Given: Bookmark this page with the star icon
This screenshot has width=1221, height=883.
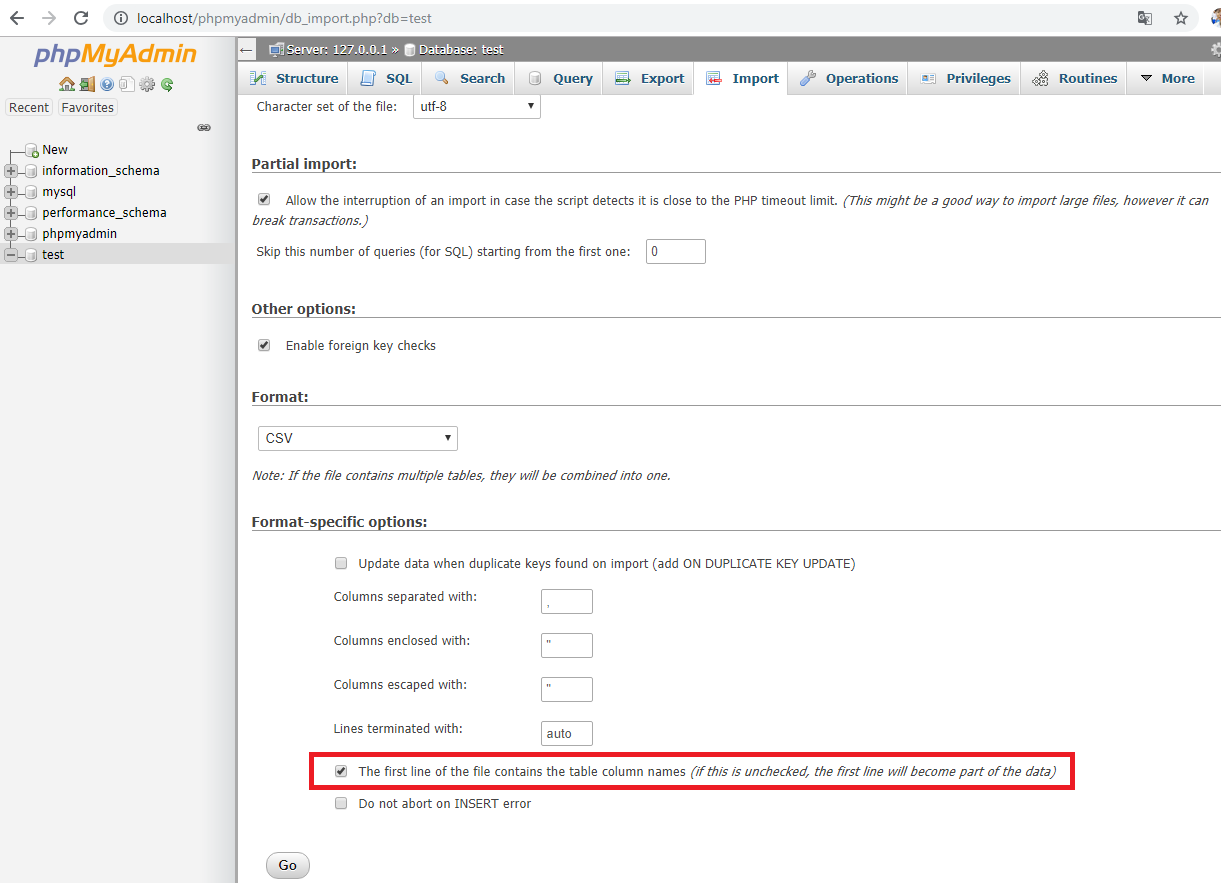Looking at the screenshot, I should click(x=1181, y=18).
